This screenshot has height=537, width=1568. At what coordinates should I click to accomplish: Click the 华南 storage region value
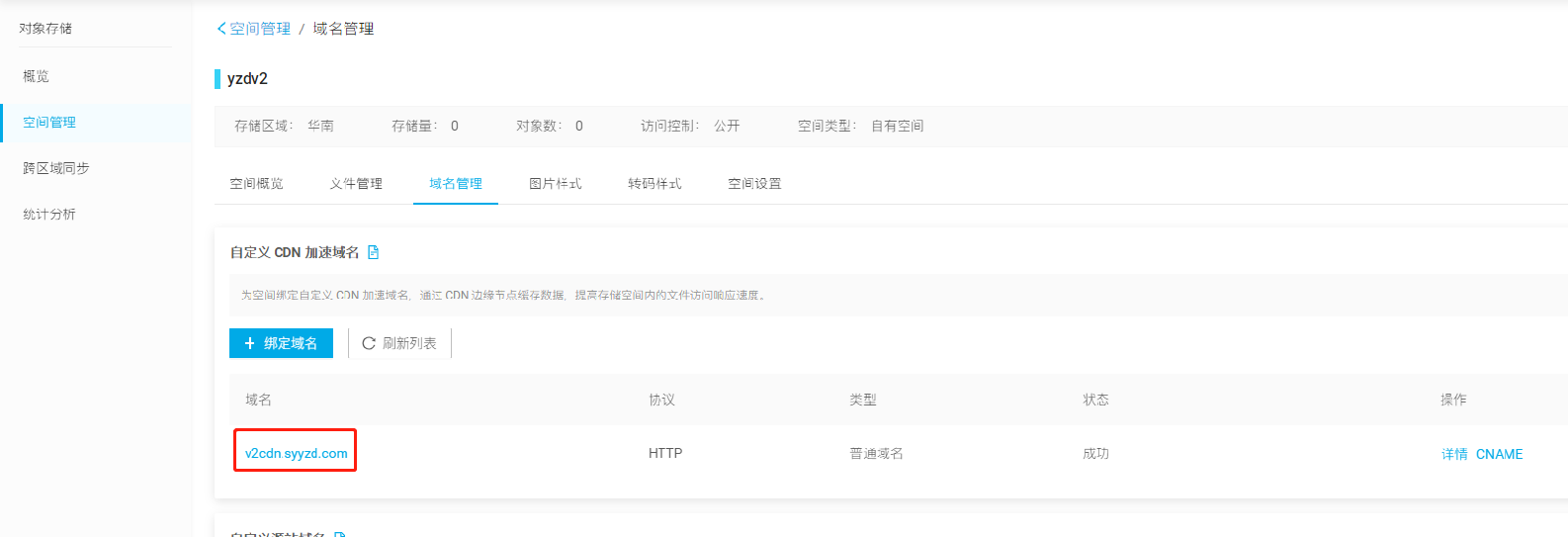click(x=320, y=126)
